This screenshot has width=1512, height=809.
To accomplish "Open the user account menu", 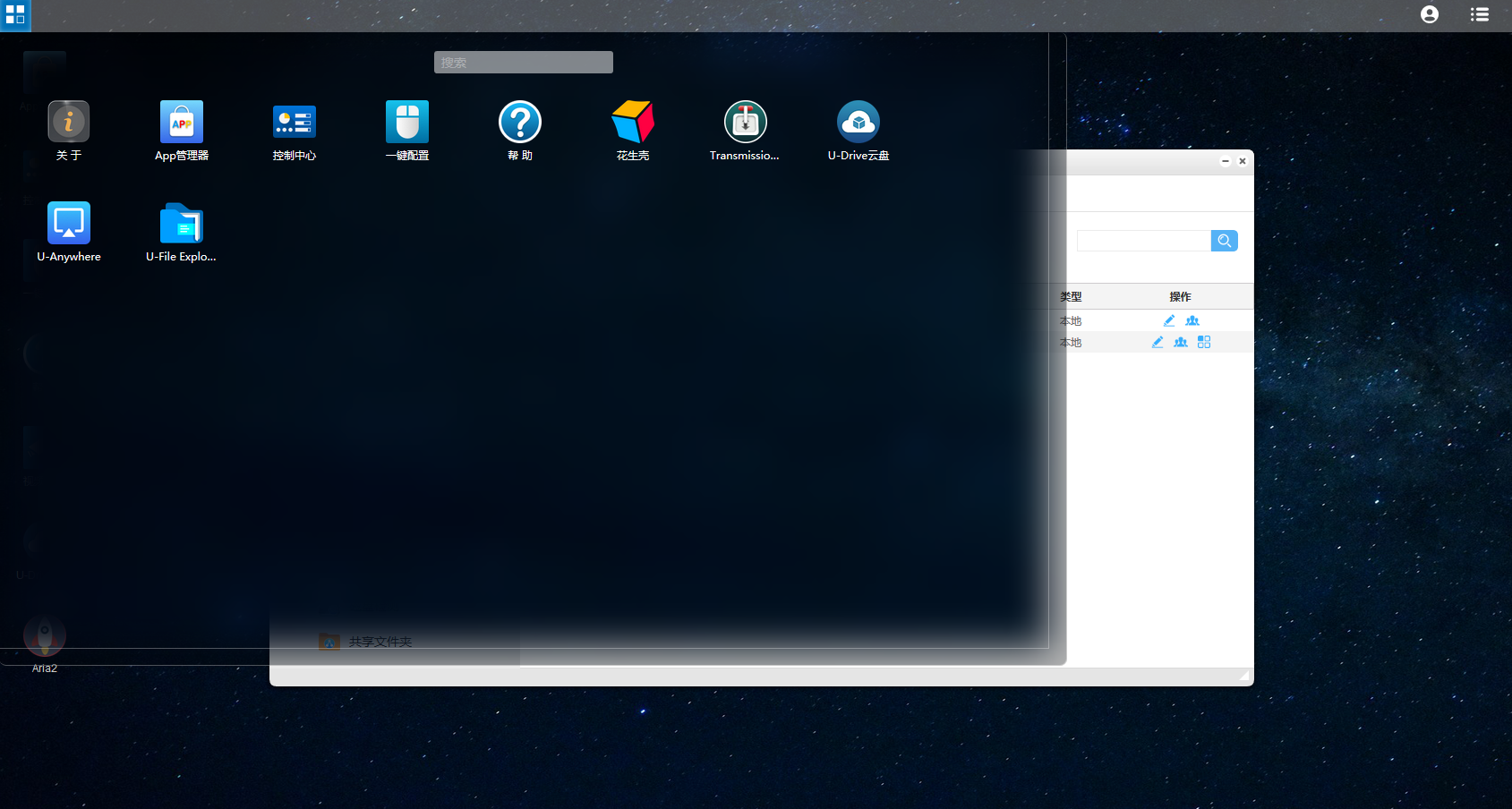I will [1430, 14].
